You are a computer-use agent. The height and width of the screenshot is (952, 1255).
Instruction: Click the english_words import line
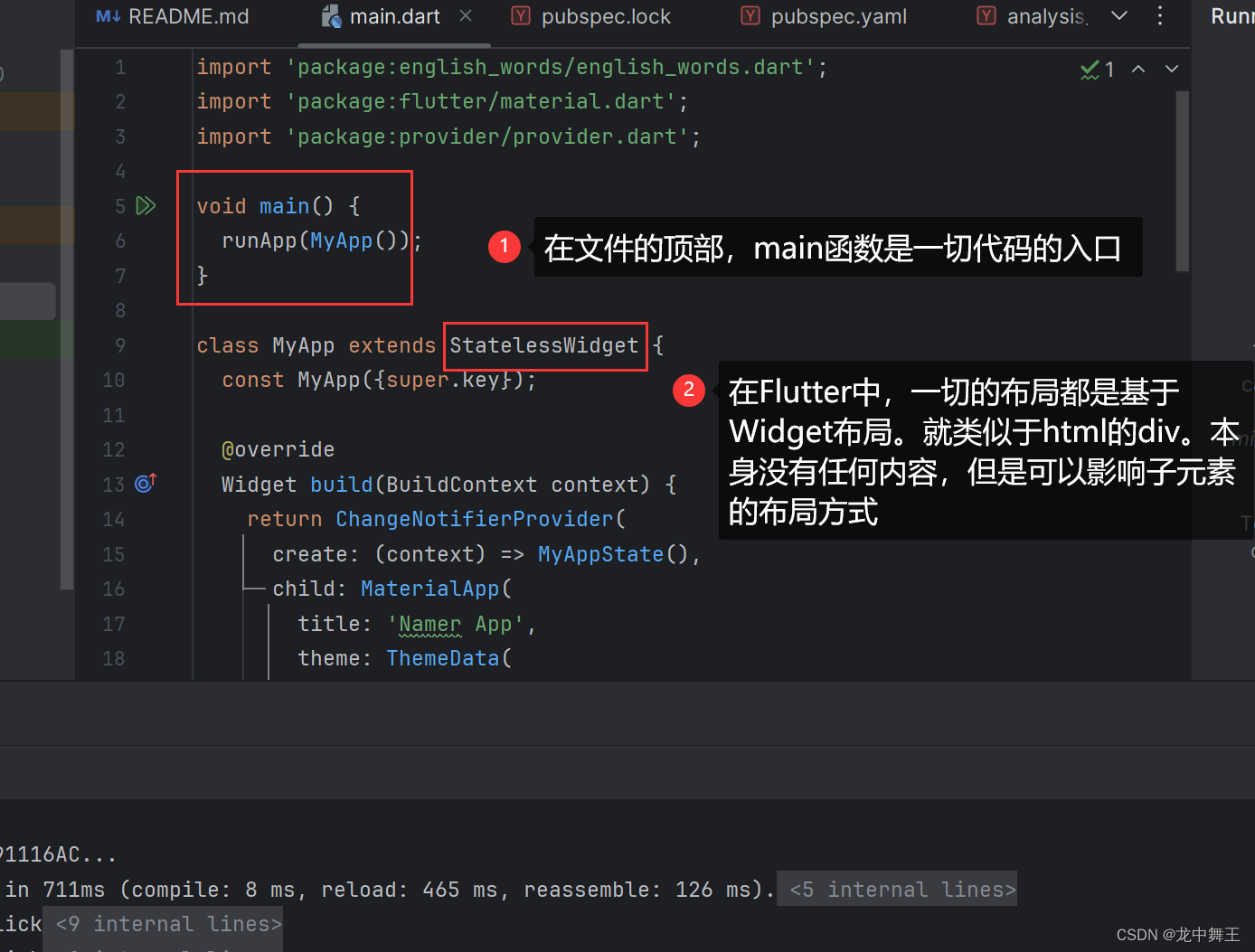coord(512,67)
